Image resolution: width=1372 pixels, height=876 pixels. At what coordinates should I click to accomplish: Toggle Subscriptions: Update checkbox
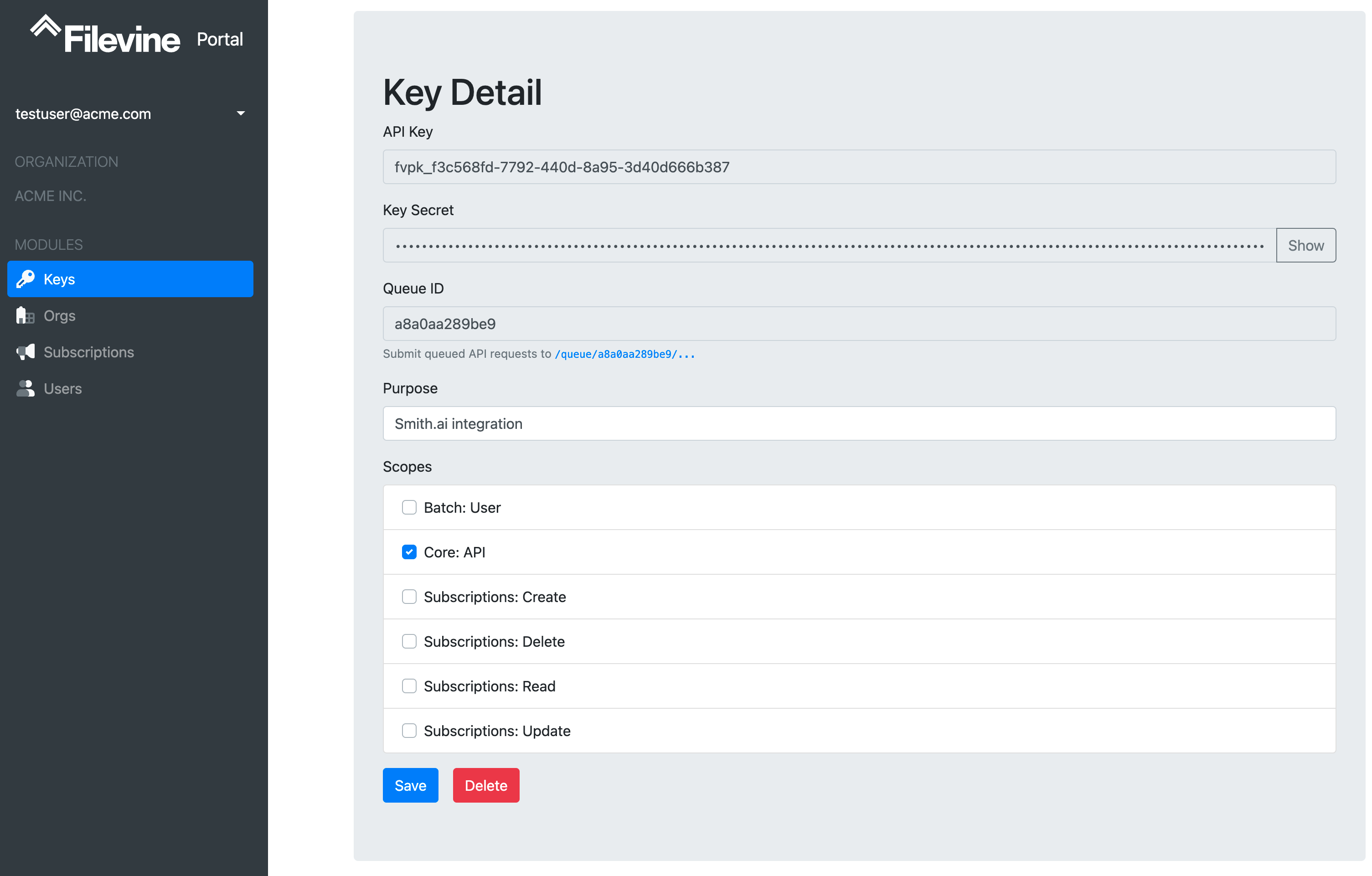[409, 731]
